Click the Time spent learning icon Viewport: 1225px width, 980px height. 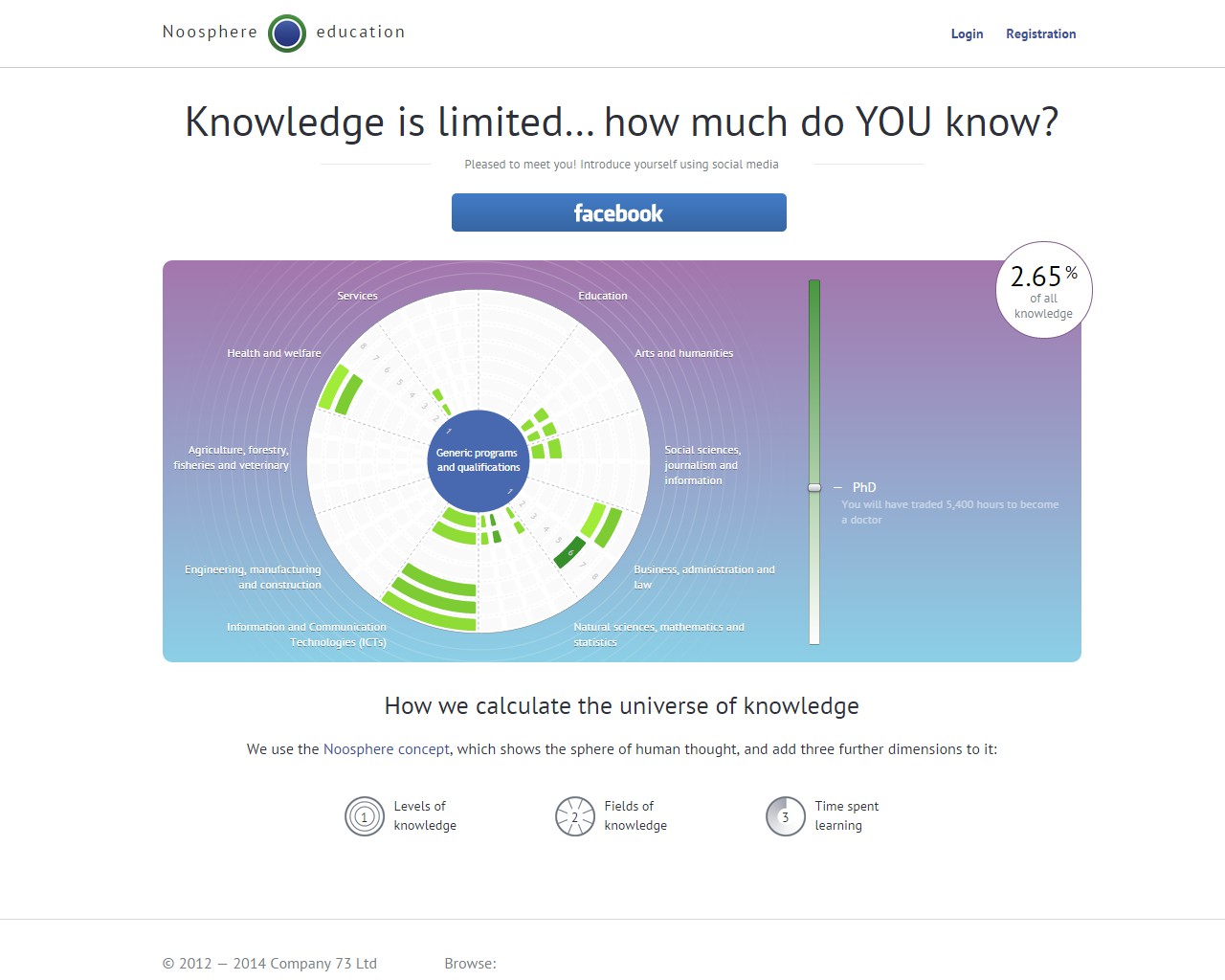click(x=786, y=816)
